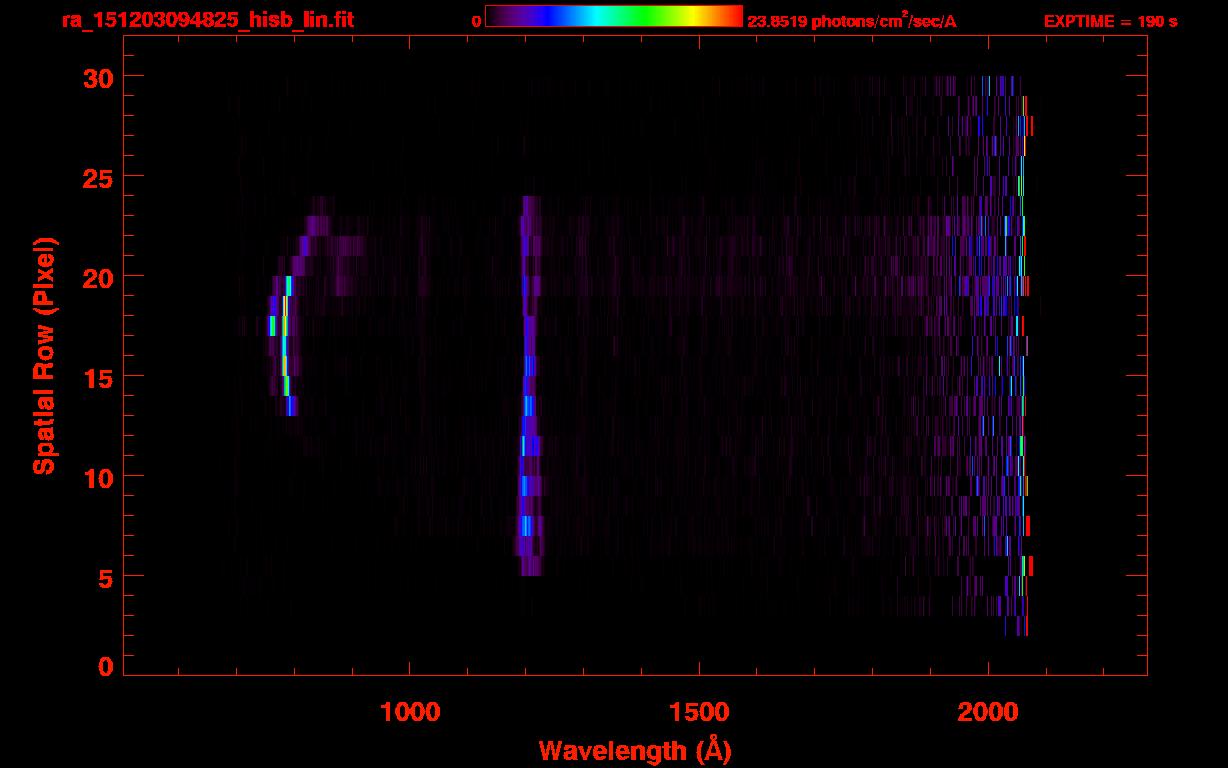Click the EXPTIME = 190 s label

click(x=1110, y=21)
